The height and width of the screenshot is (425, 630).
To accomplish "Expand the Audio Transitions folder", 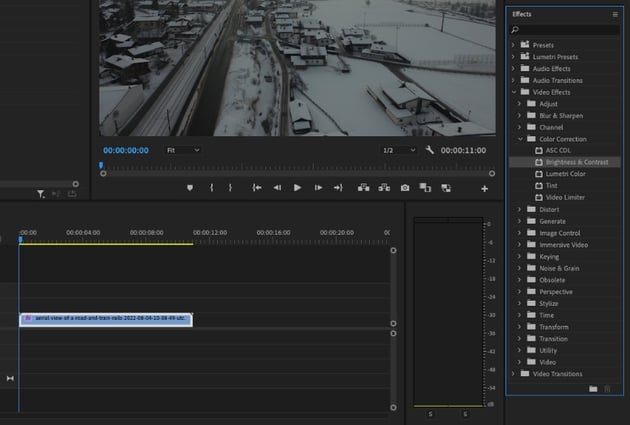I will (513, 80).
